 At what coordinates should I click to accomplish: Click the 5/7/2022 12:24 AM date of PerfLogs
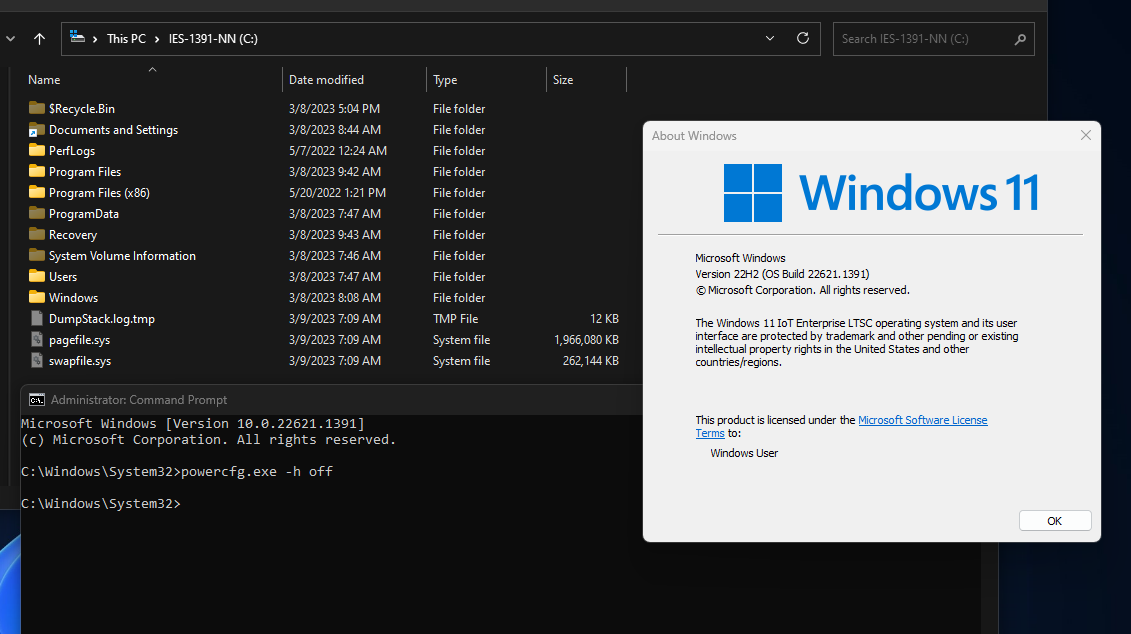click(338, 151)
